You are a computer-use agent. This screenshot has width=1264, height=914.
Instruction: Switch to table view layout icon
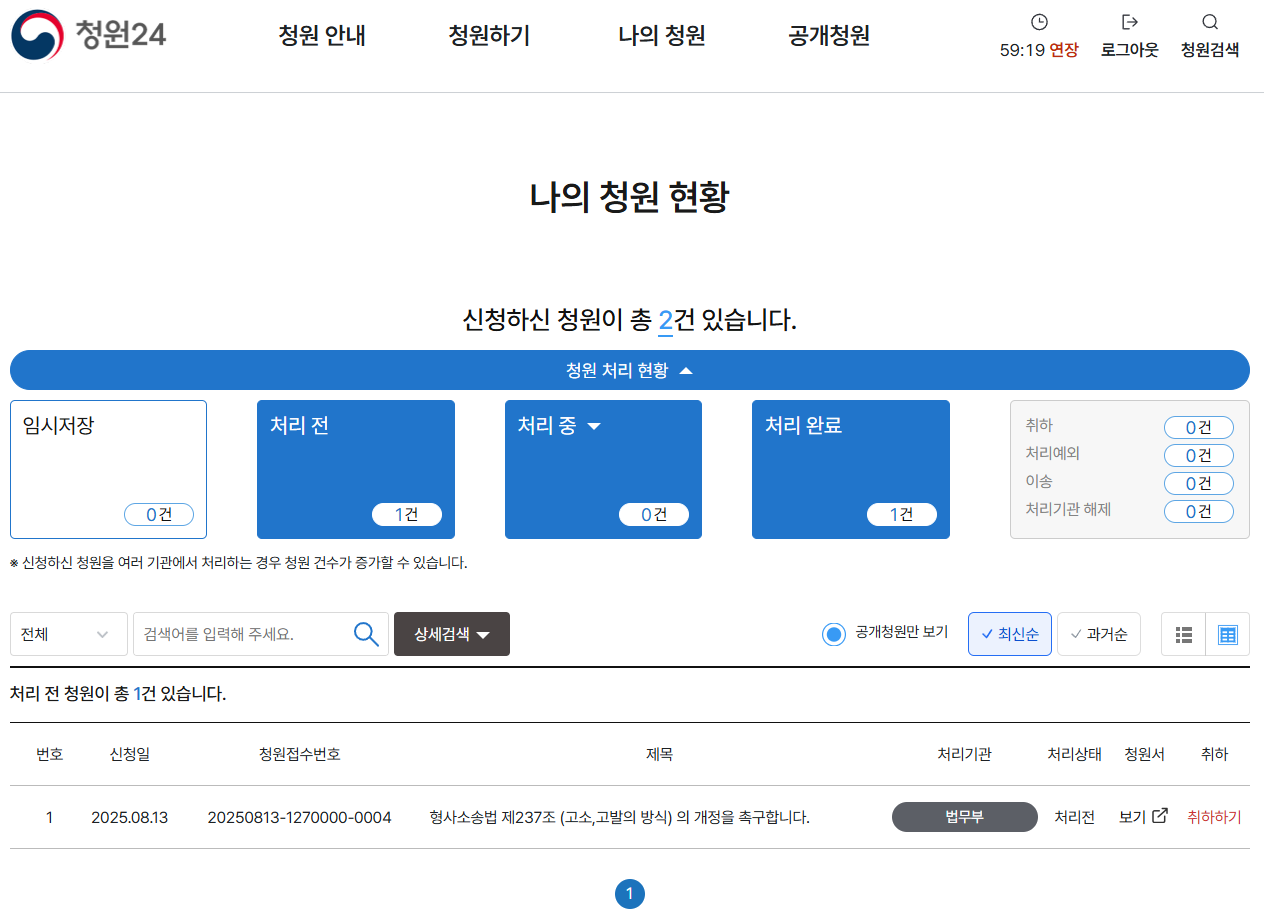point(1229,633)
